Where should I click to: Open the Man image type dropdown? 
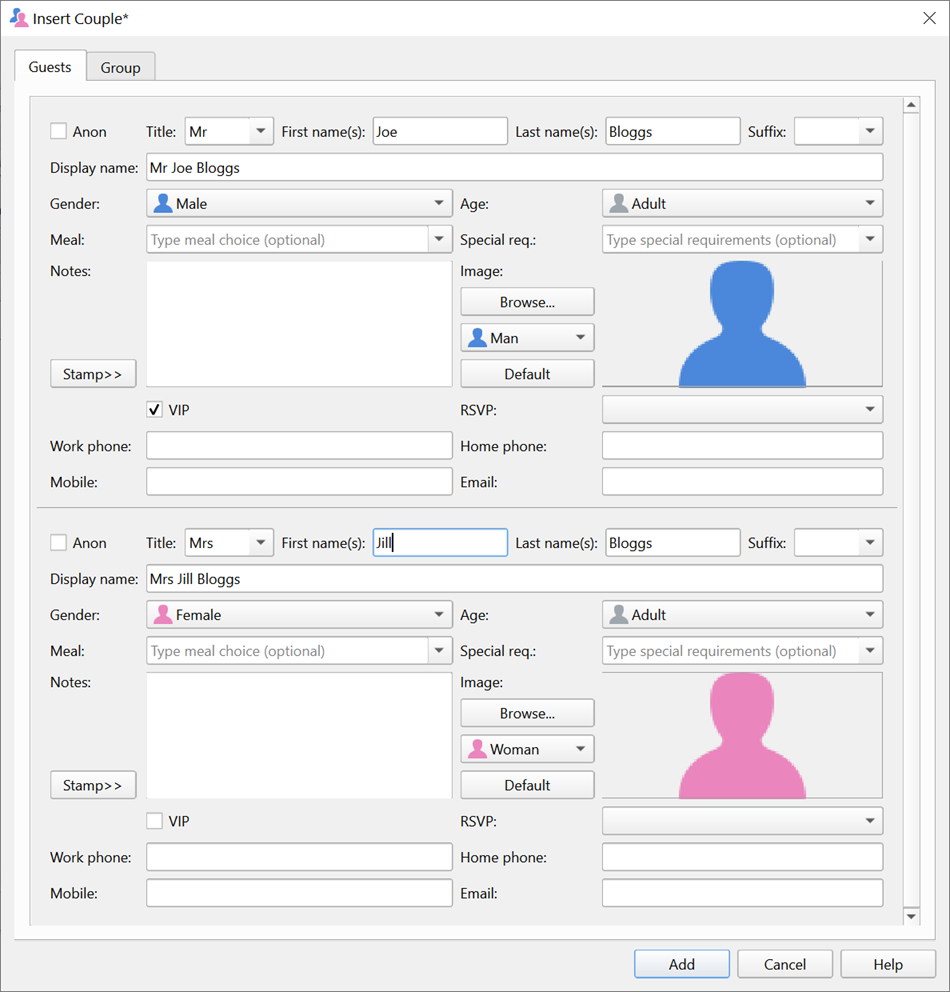[x=527, y=338]
